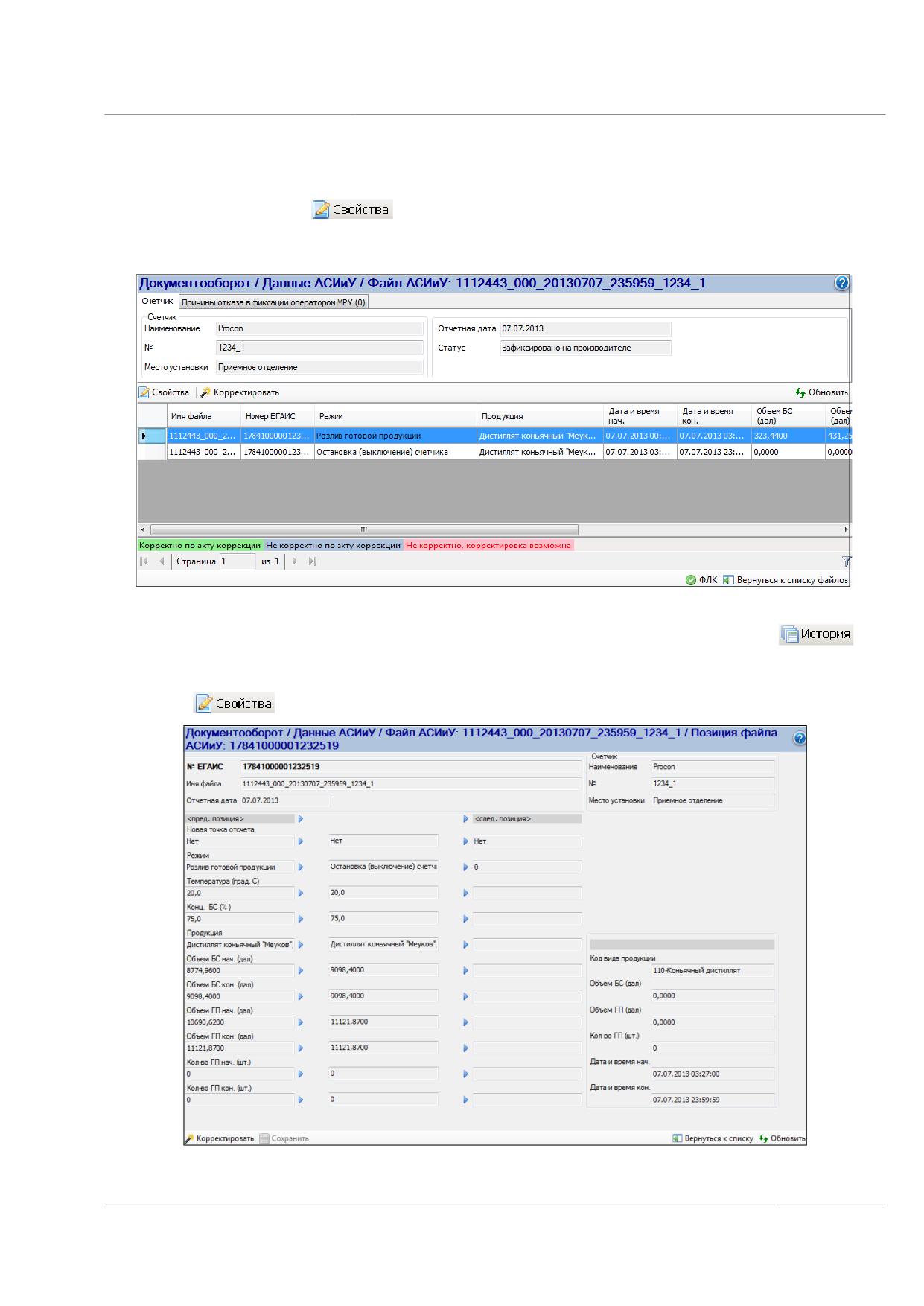The image size is (924, 1306).
Task: Click the arrow after the Розлив готовой продукции field
Action: pos(301,867)
